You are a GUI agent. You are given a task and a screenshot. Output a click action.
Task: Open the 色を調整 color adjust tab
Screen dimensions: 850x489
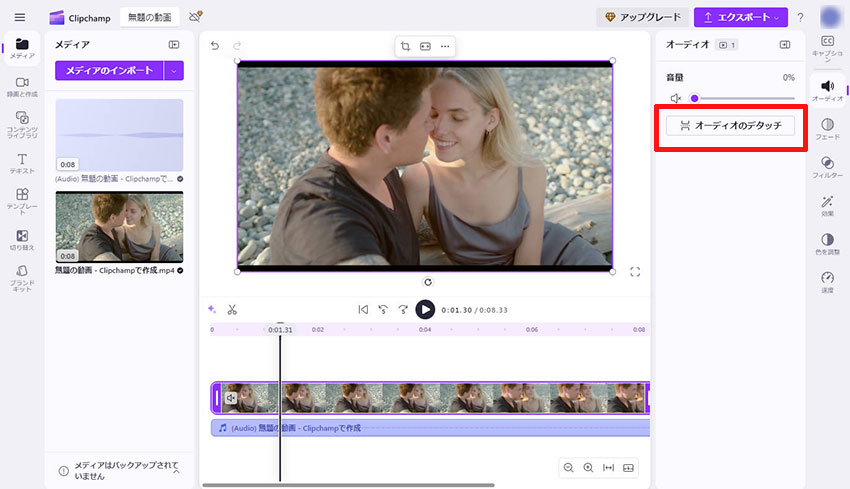pos(827,244)
